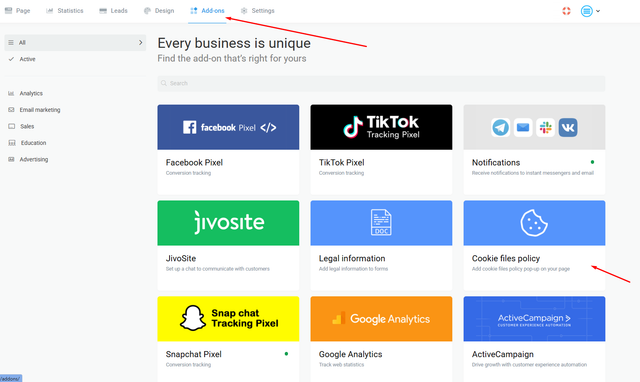Click the Email marketing envelope icon
This screenshot has width=640, height=382.
[11, 110]
